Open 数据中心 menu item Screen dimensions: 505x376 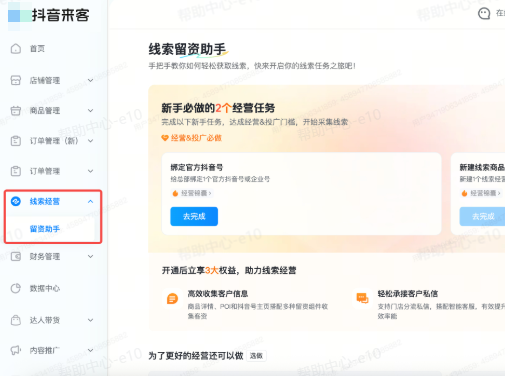45,288
